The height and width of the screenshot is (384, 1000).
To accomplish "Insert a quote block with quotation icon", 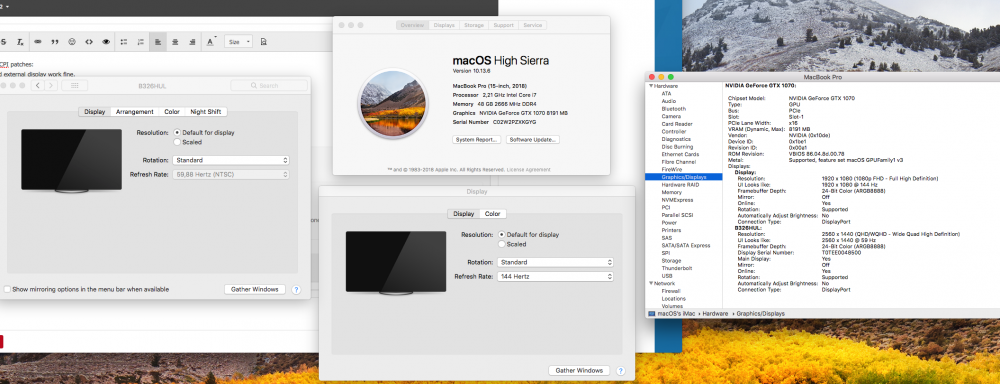I will [55, 42].
